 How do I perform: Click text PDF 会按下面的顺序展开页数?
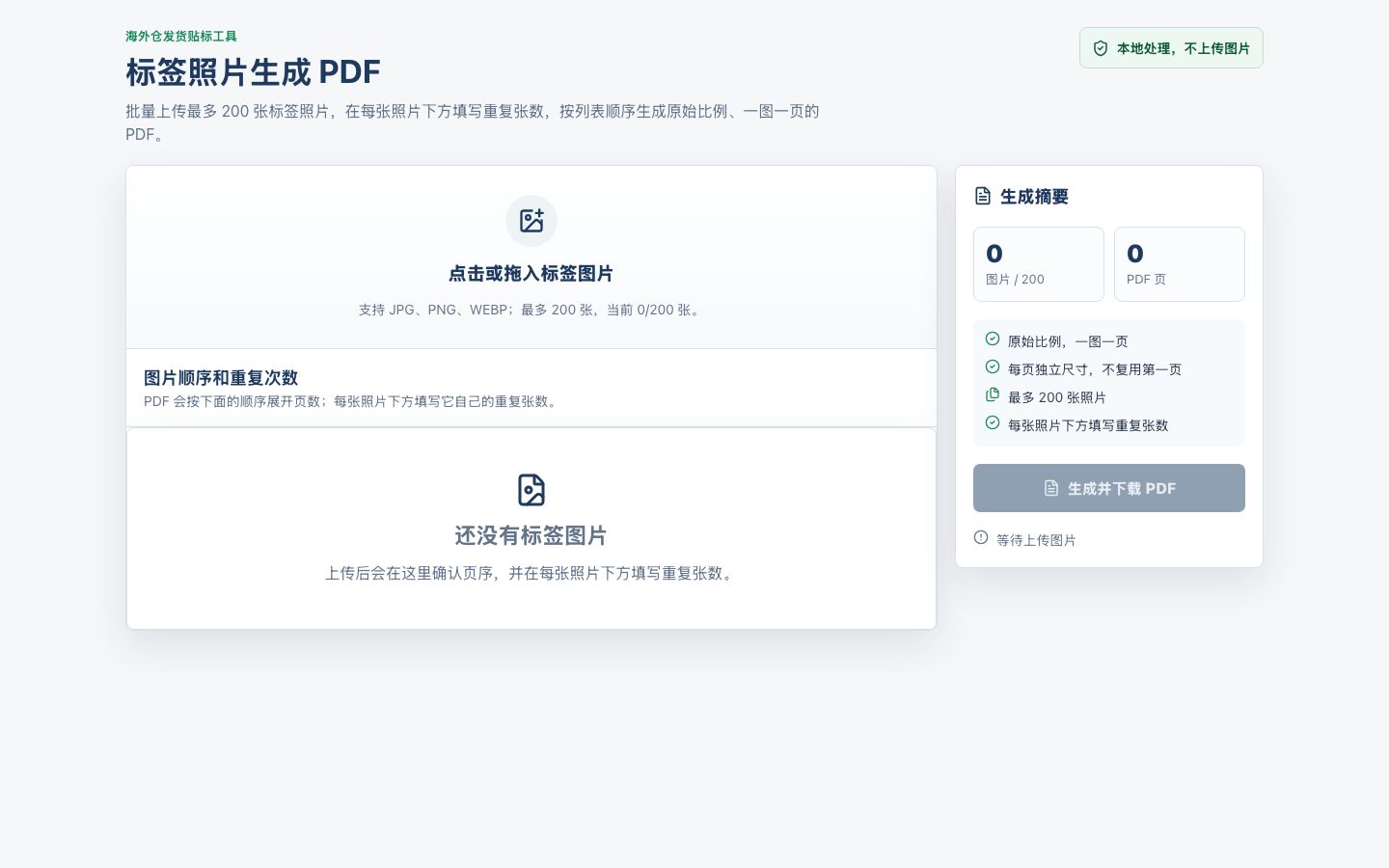coord(353,401)
